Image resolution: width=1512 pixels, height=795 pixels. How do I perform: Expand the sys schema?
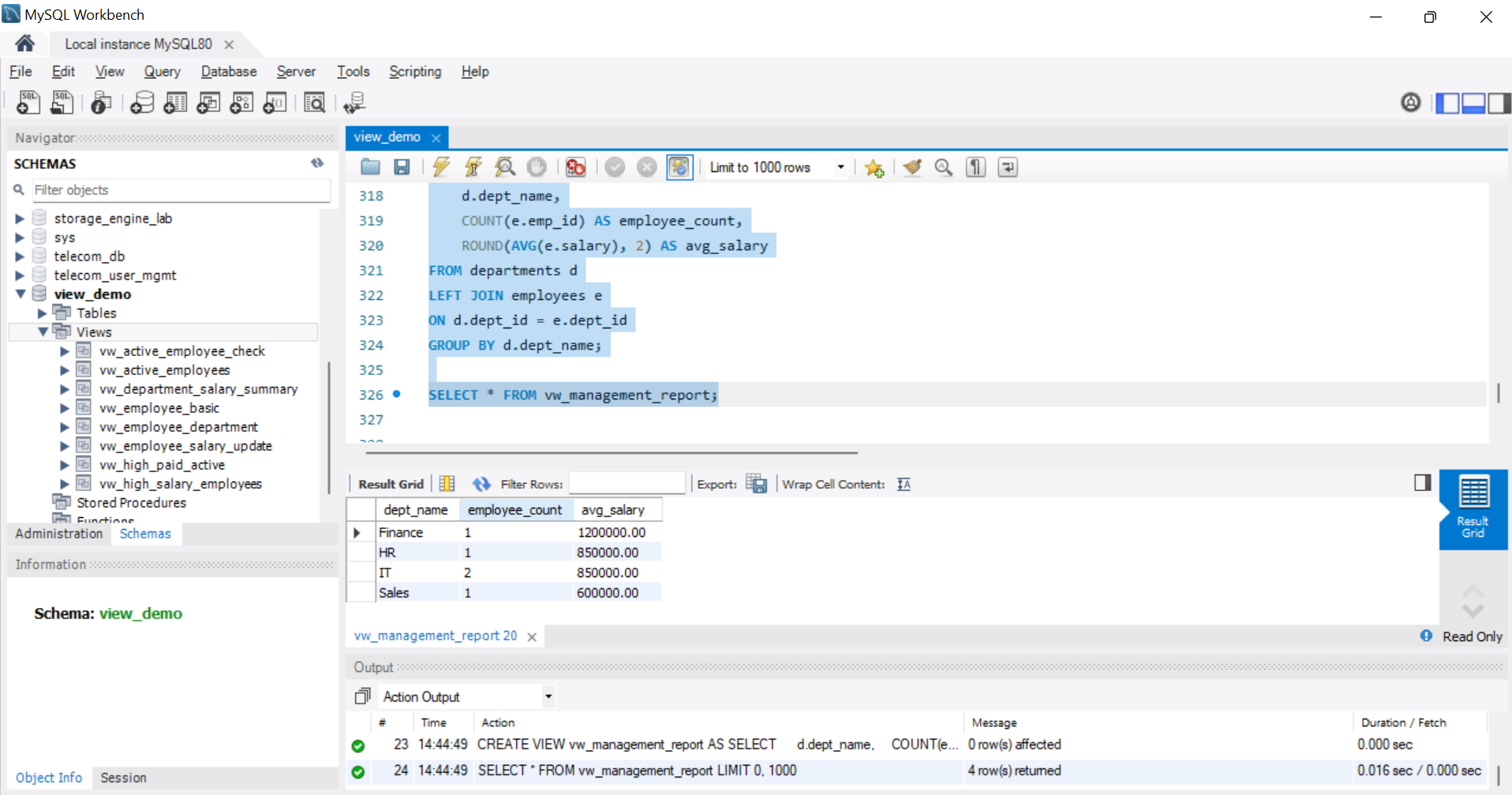pos(20,238)
